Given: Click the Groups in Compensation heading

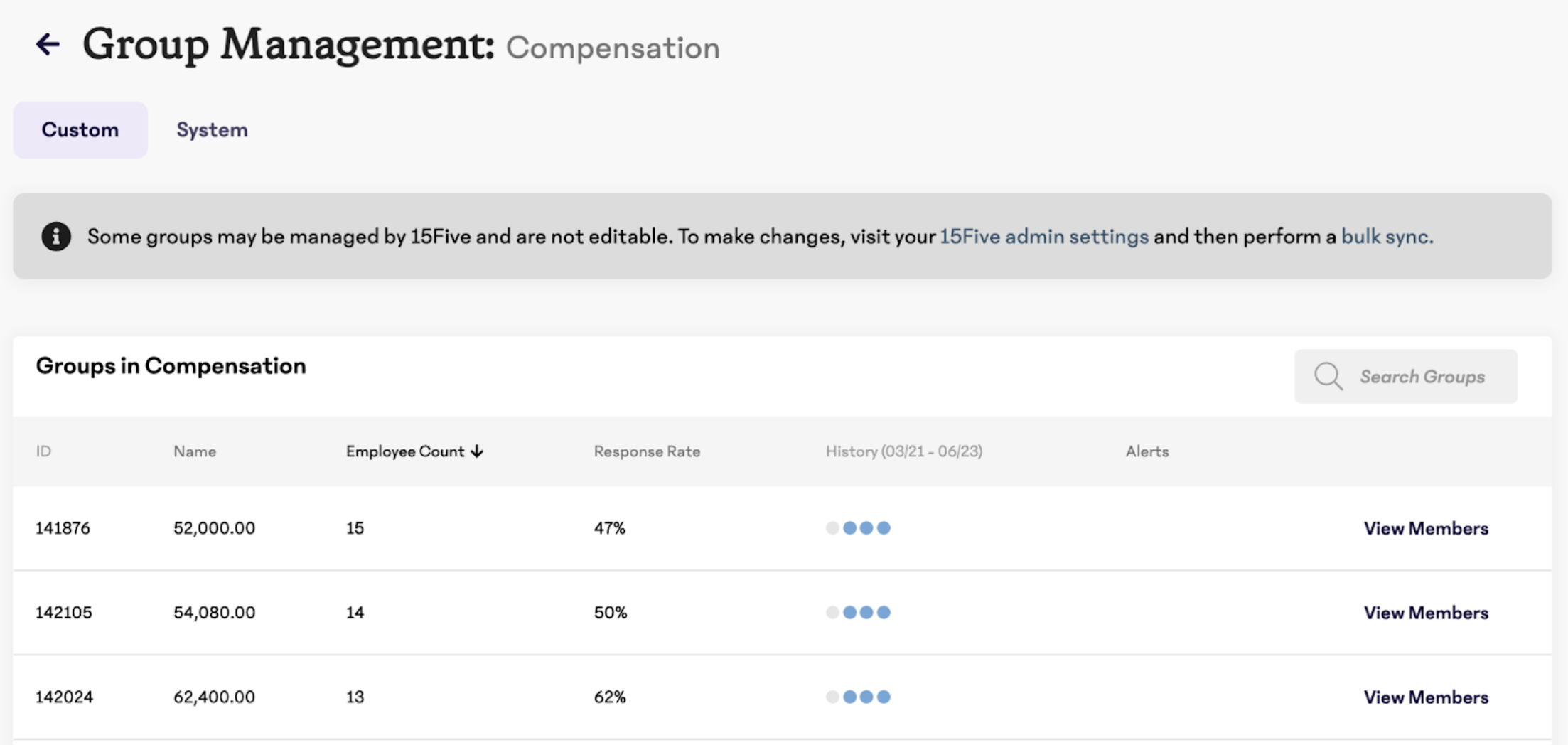Looking at the screenshot, I should [171, 366].
